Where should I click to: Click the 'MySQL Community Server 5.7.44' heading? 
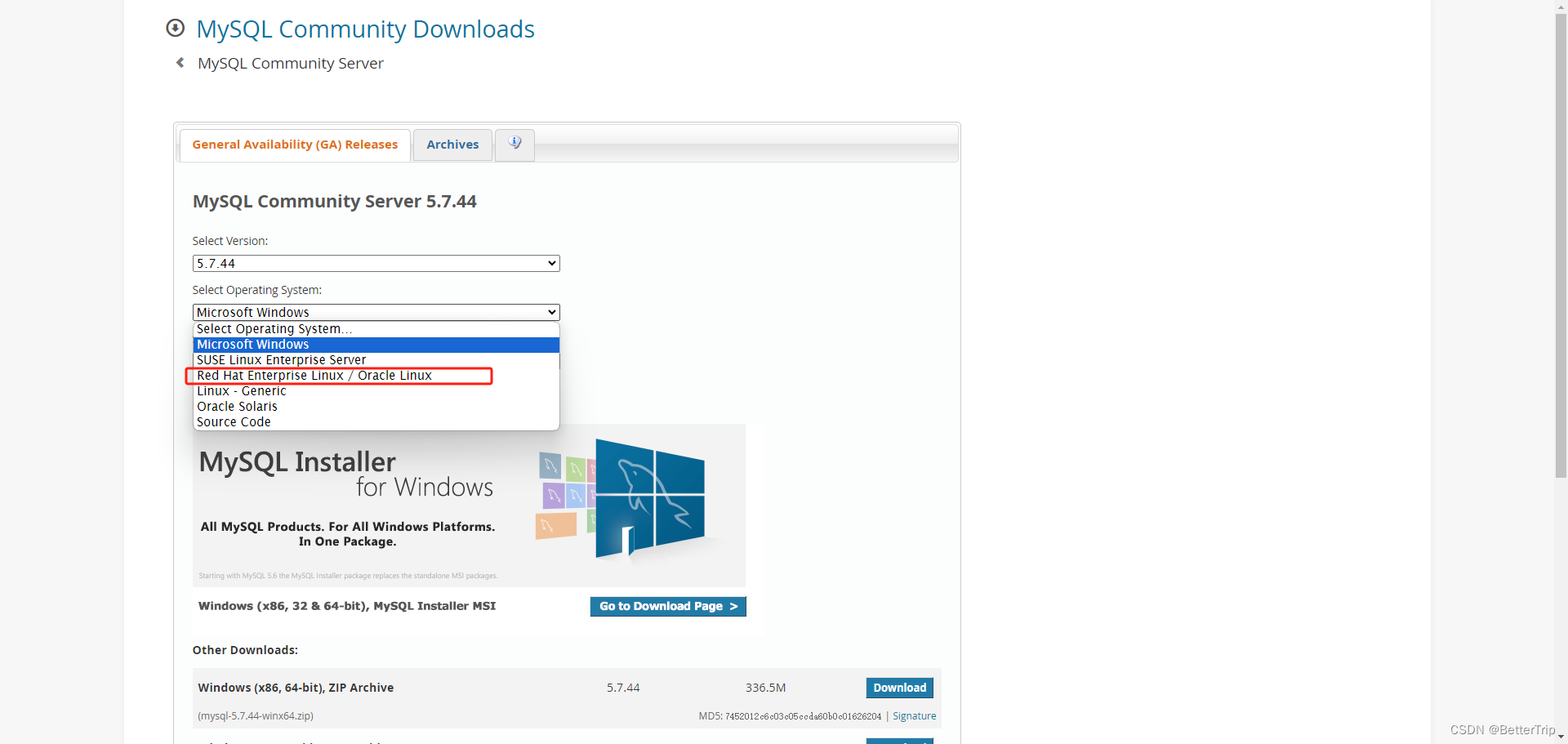click(335, 202)
